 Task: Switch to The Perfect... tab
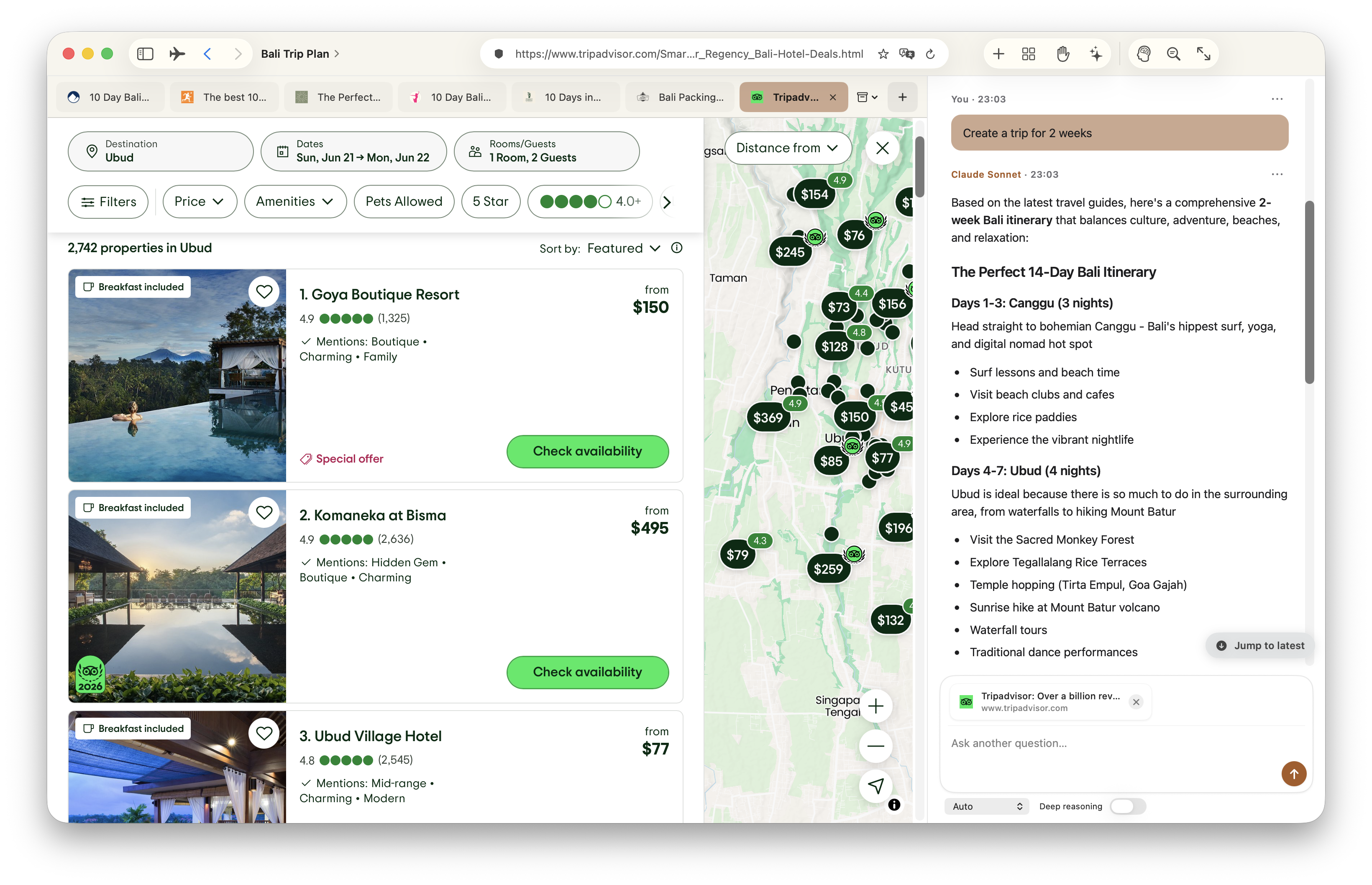338,97
